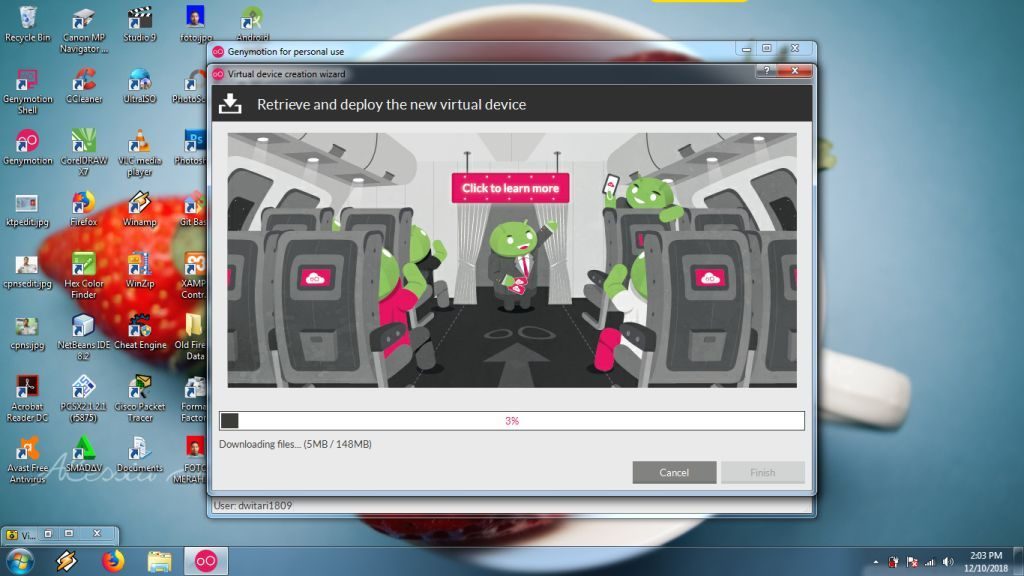
Task: Open Firefox from the taskbar
Action: (113, 561)
